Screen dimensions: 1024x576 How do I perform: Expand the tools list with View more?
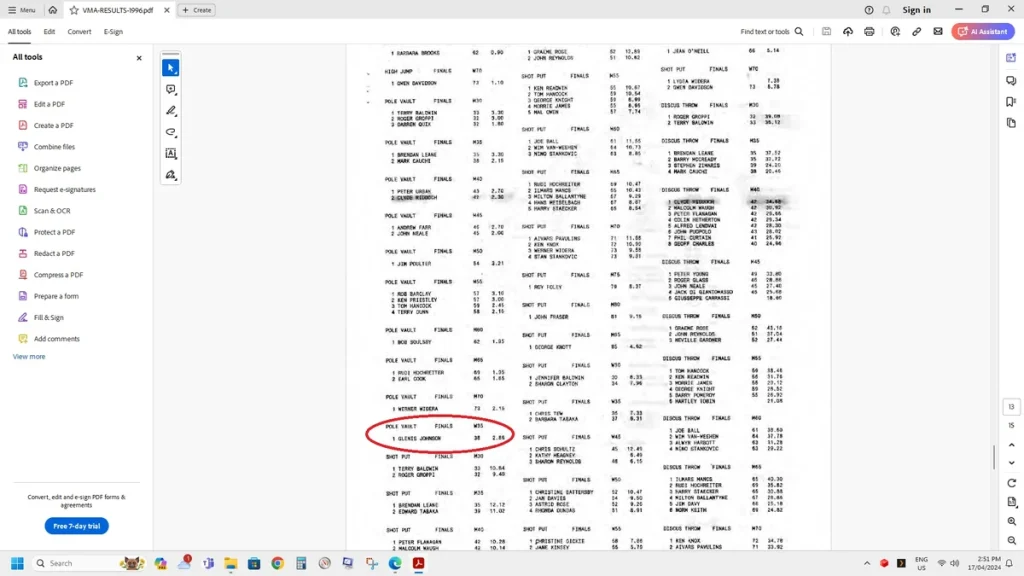[29, 357]
